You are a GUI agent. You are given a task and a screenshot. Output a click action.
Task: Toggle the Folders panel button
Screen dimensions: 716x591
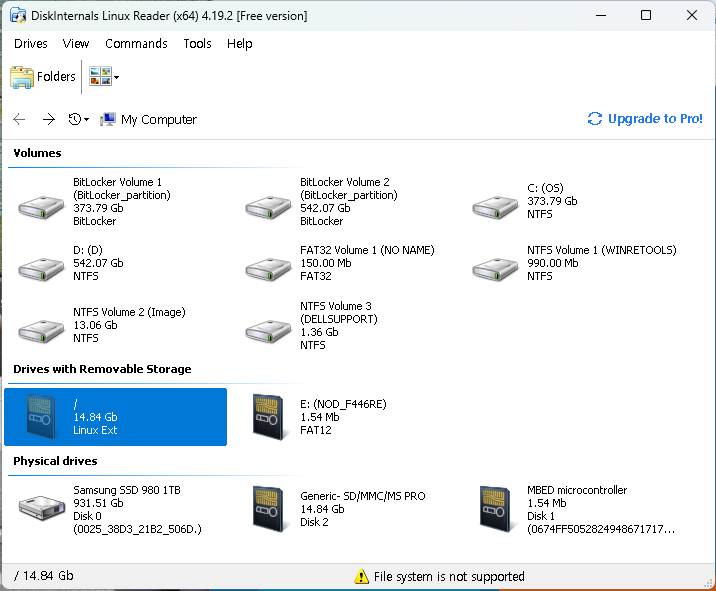click(43, 77)
